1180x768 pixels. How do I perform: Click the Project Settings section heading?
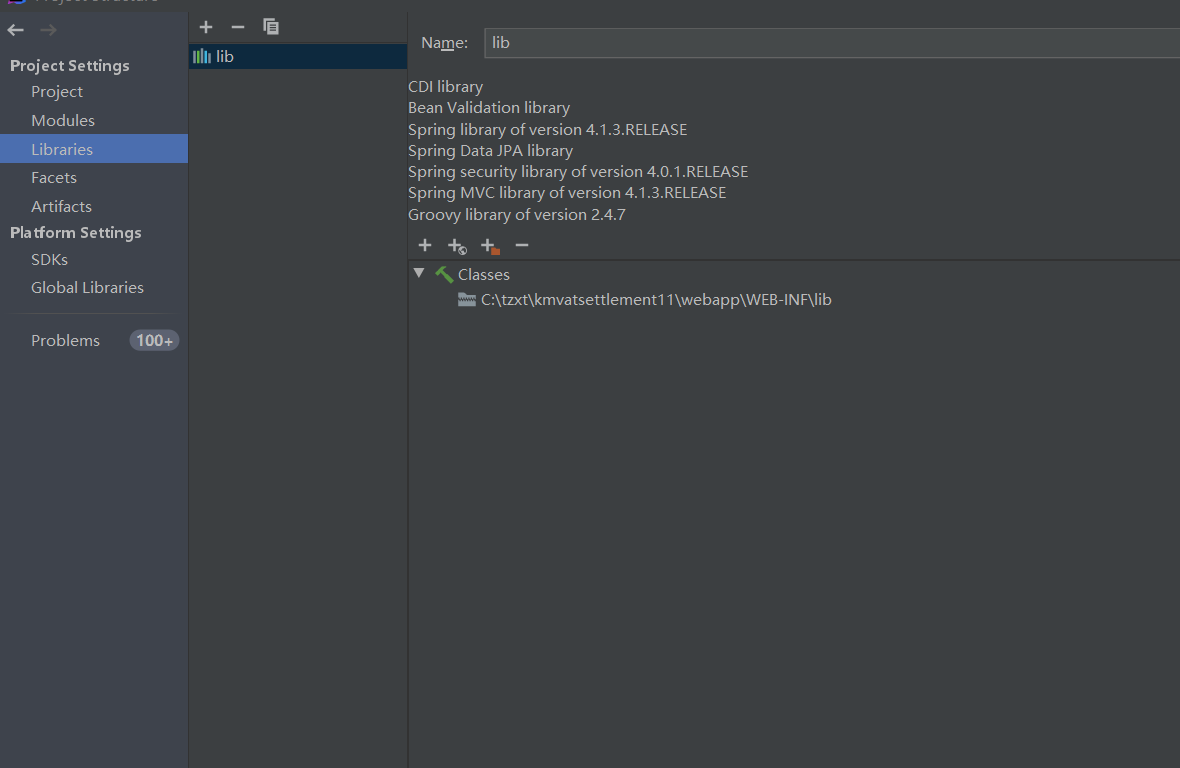69,65
